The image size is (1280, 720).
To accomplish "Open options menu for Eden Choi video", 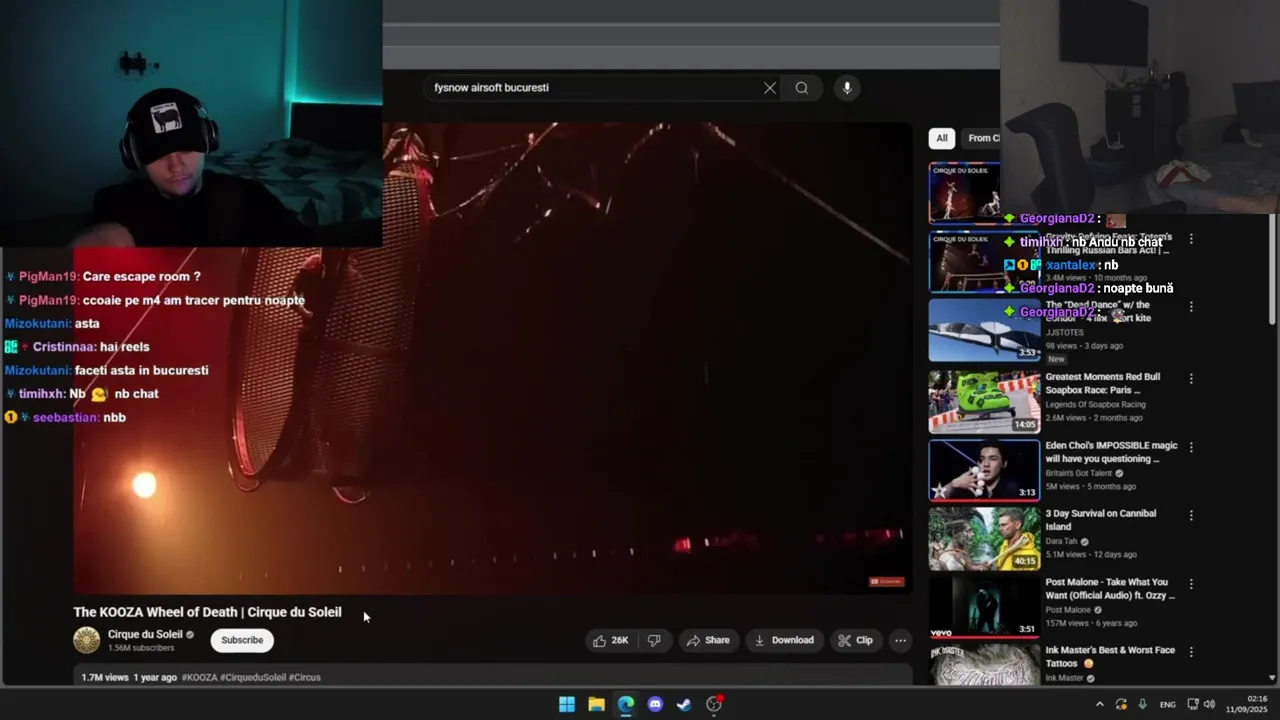I will click(1191, 447).
